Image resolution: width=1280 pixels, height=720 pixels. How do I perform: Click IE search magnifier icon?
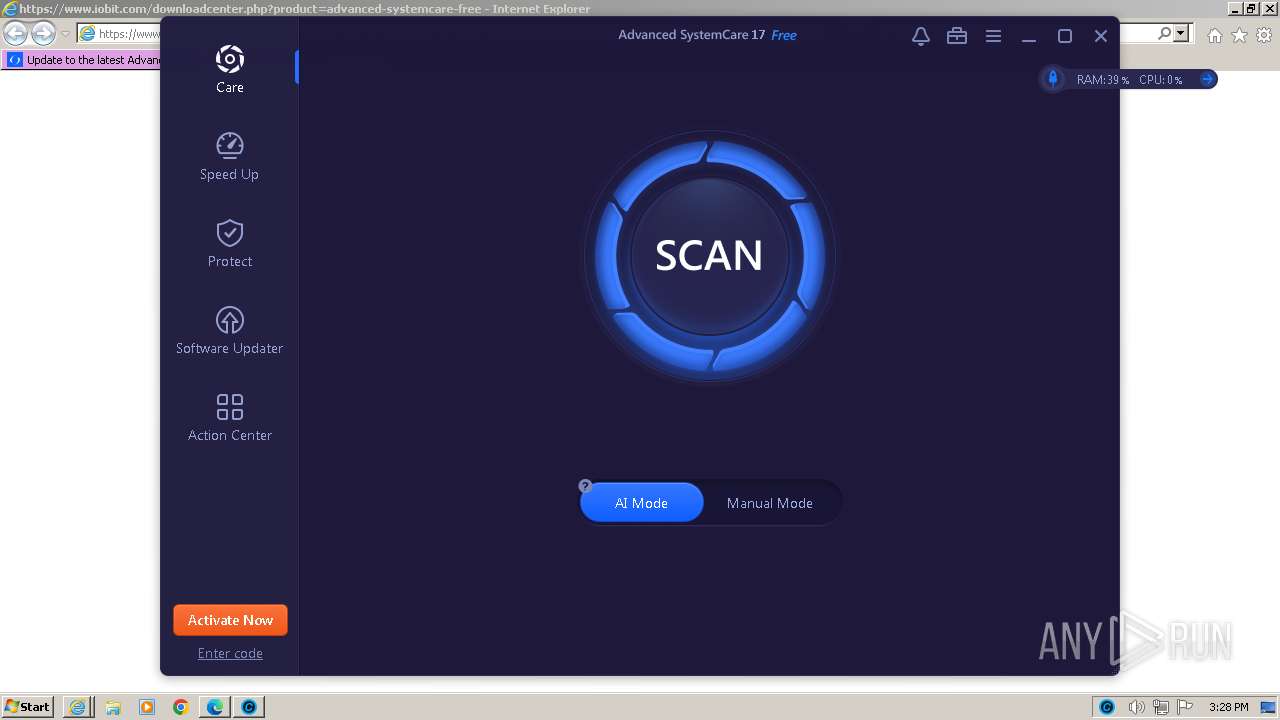tap(1165, 34)
